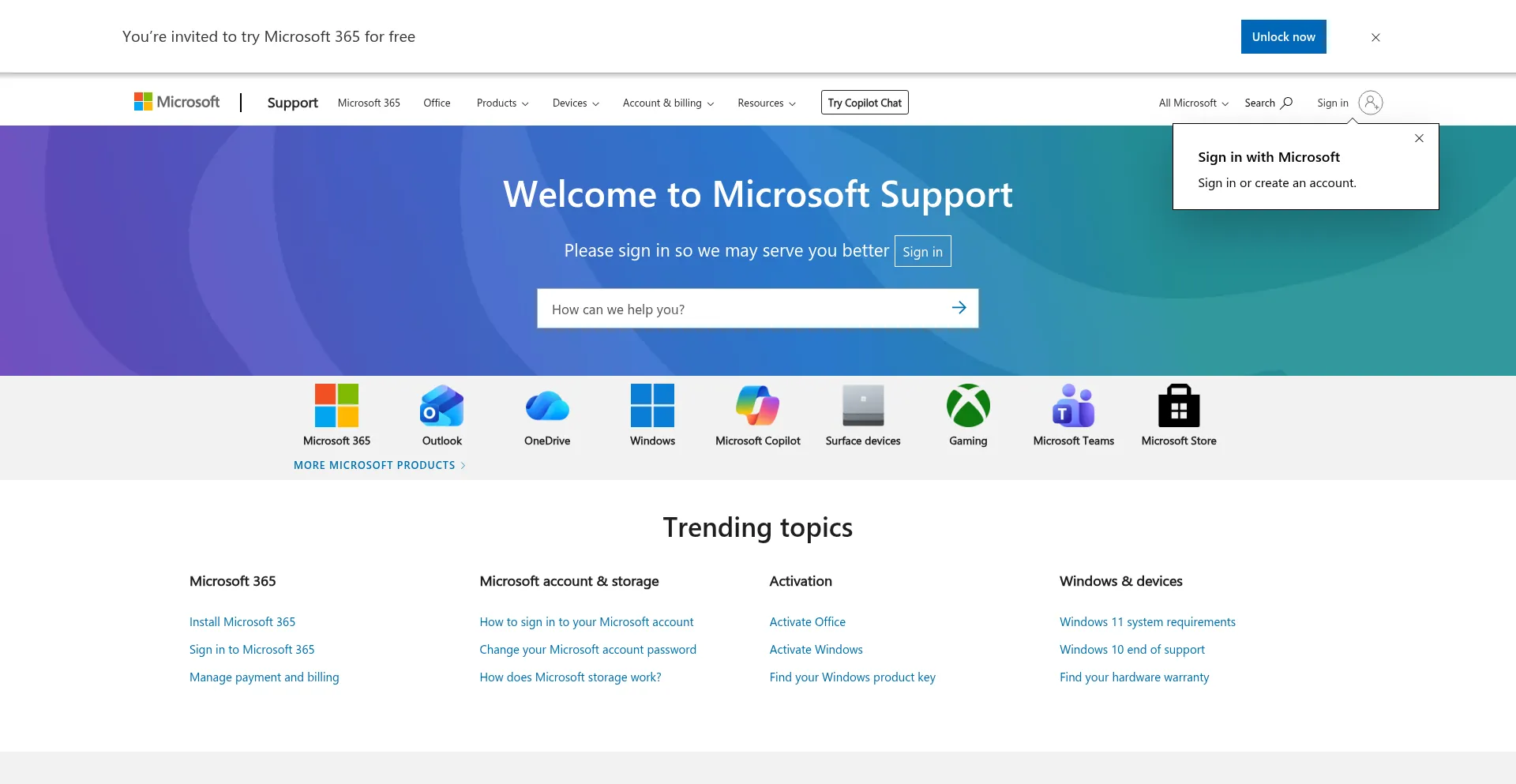Open the Account & billing menu
The height and width of the screenshot is (784, 1516).
pyautogui.click(x=668, y=103)
